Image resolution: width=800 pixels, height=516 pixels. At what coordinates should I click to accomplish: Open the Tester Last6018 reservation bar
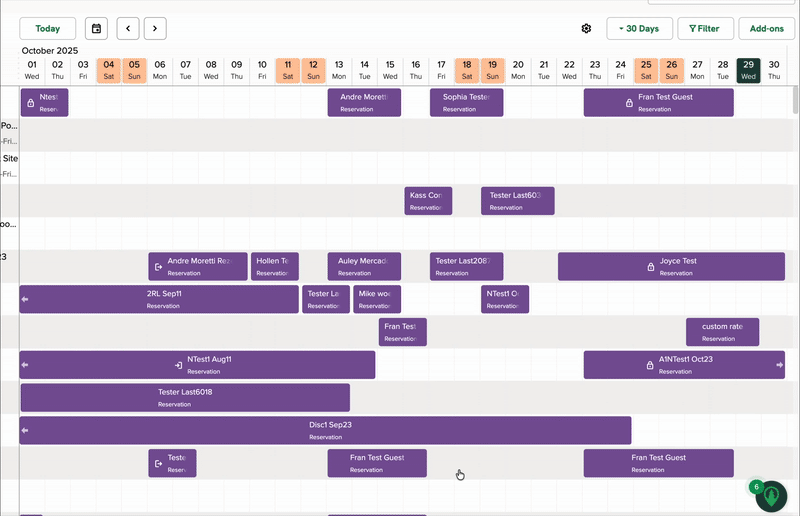click(x=185, y=398)
